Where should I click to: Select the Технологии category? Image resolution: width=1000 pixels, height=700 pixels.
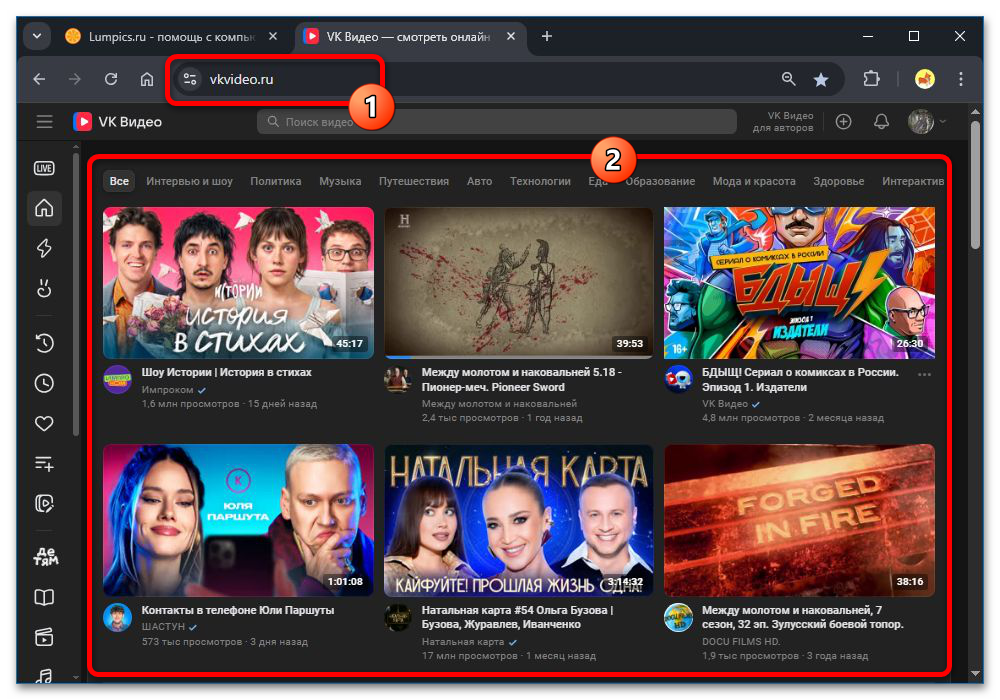click(540, 181)
